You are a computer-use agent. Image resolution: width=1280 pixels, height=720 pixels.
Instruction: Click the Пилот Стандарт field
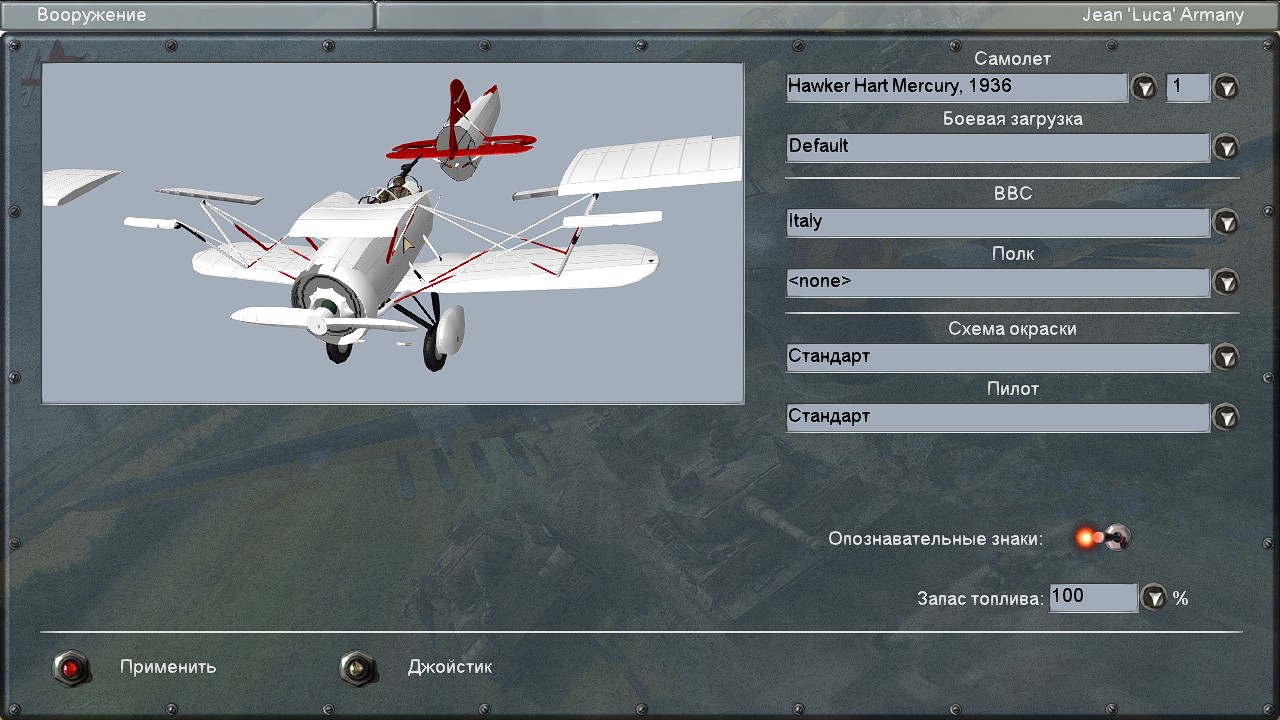point(998,417)
